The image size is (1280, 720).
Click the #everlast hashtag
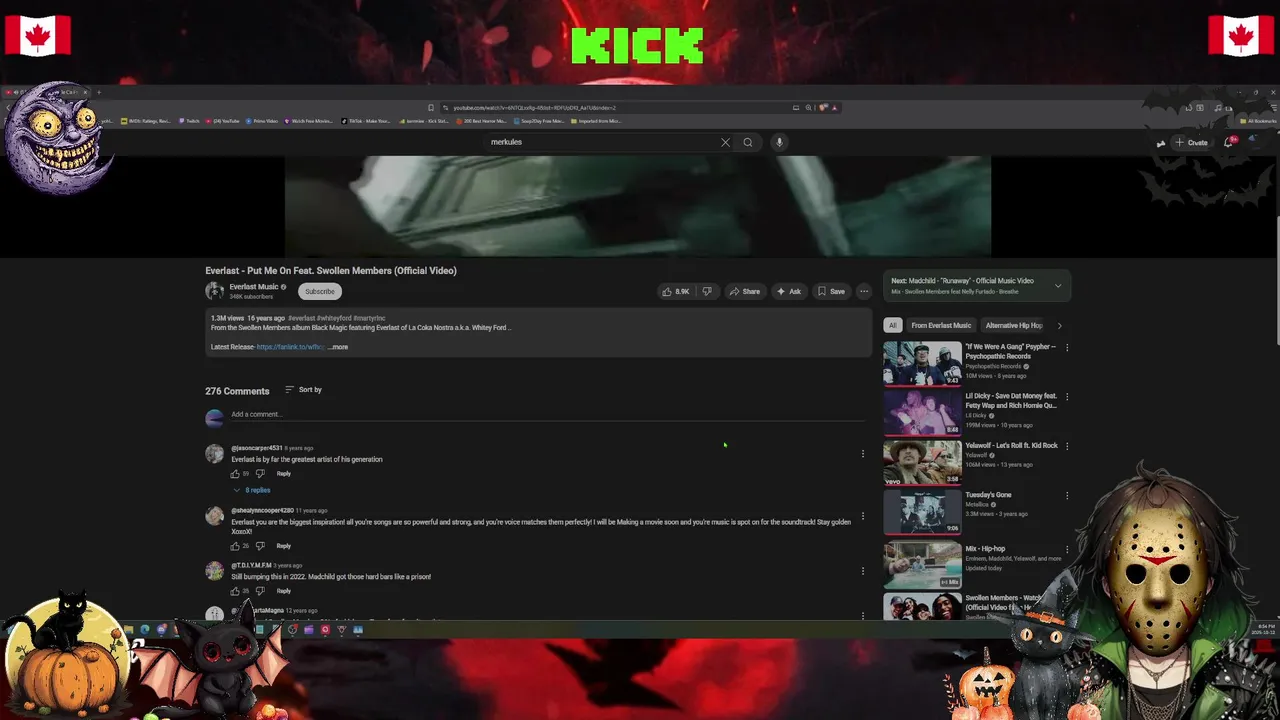(301, 318)
